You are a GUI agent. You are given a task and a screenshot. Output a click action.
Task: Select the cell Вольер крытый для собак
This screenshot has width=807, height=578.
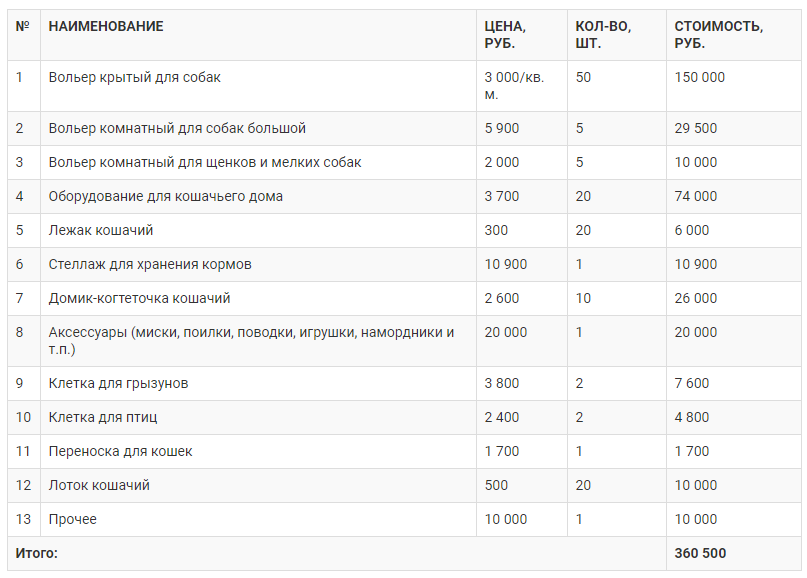click(x=258, y=86)
